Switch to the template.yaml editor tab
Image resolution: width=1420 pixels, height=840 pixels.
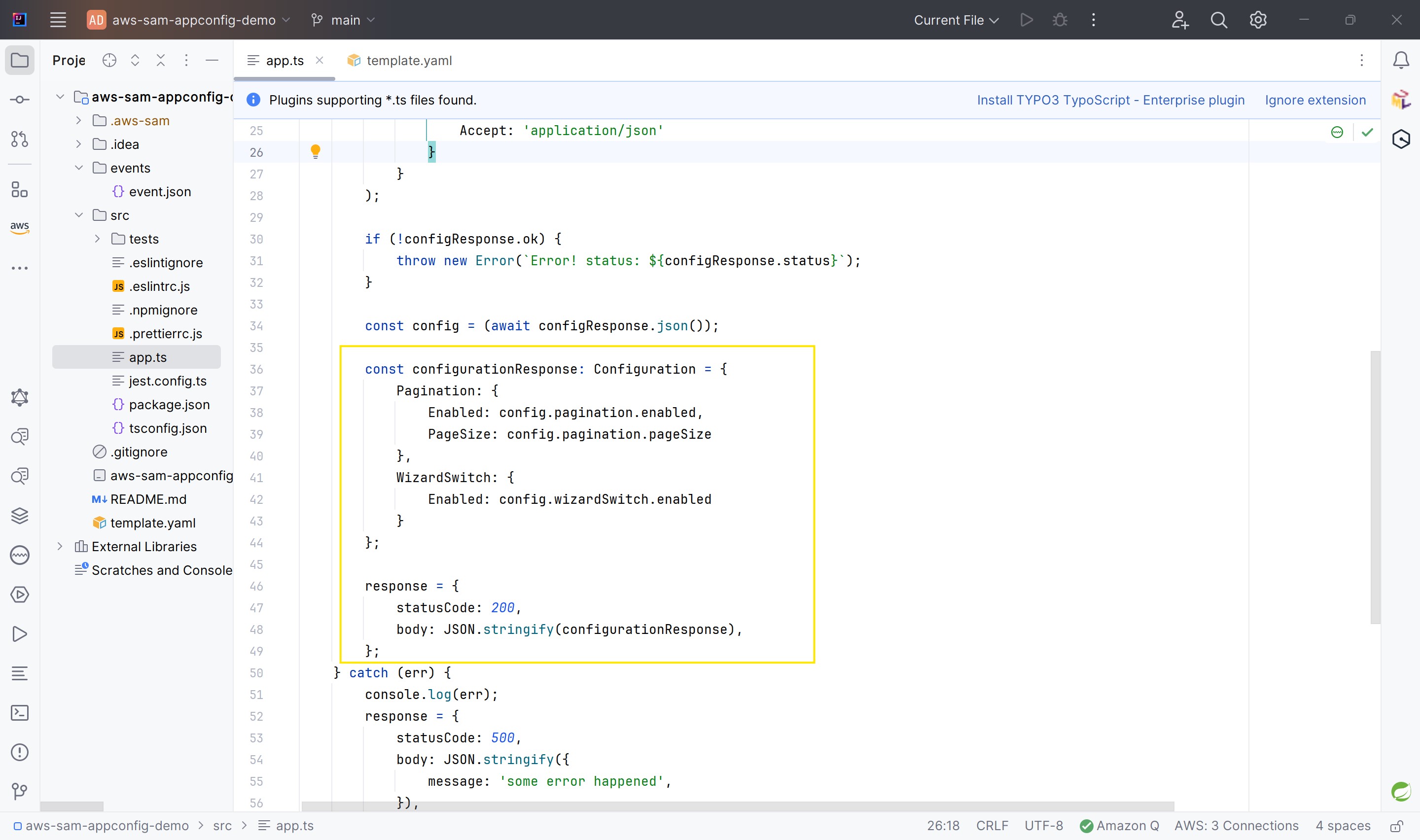399,61
